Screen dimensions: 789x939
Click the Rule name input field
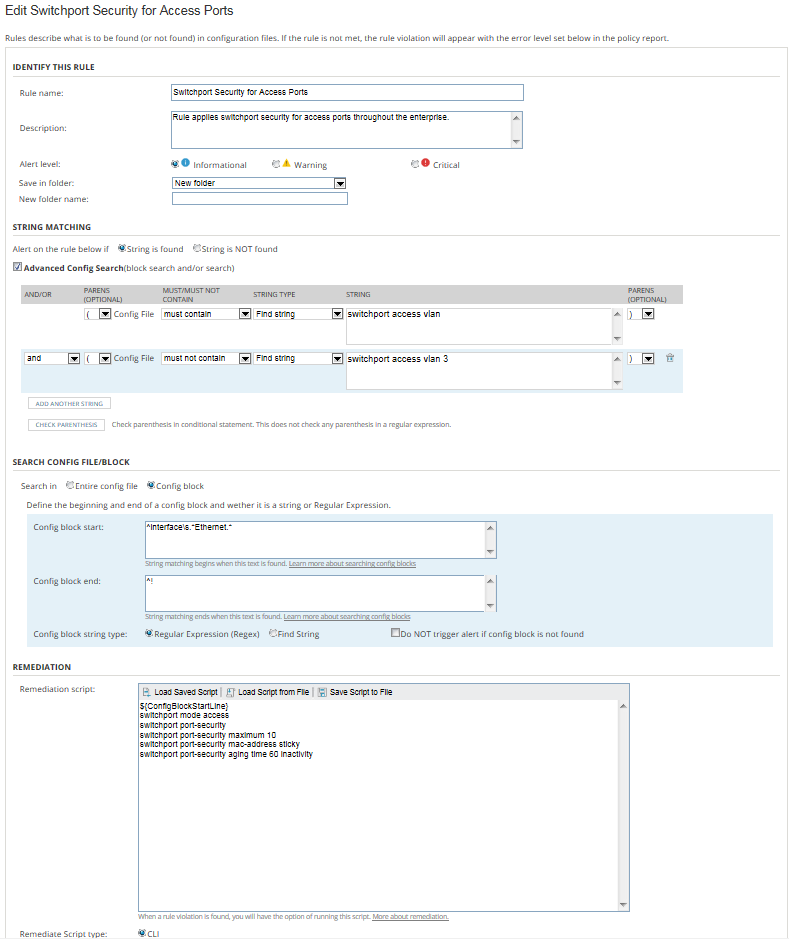347,92
